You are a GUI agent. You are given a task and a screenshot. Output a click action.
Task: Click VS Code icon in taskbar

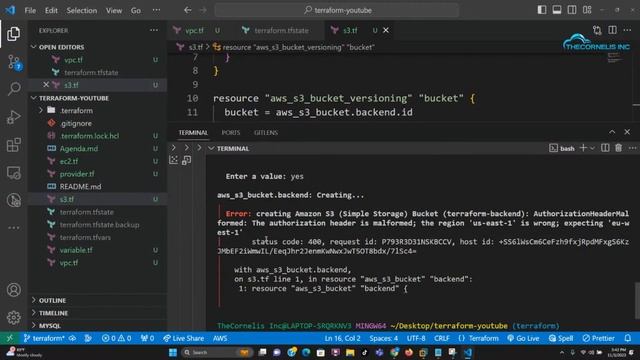pos(467,352)
